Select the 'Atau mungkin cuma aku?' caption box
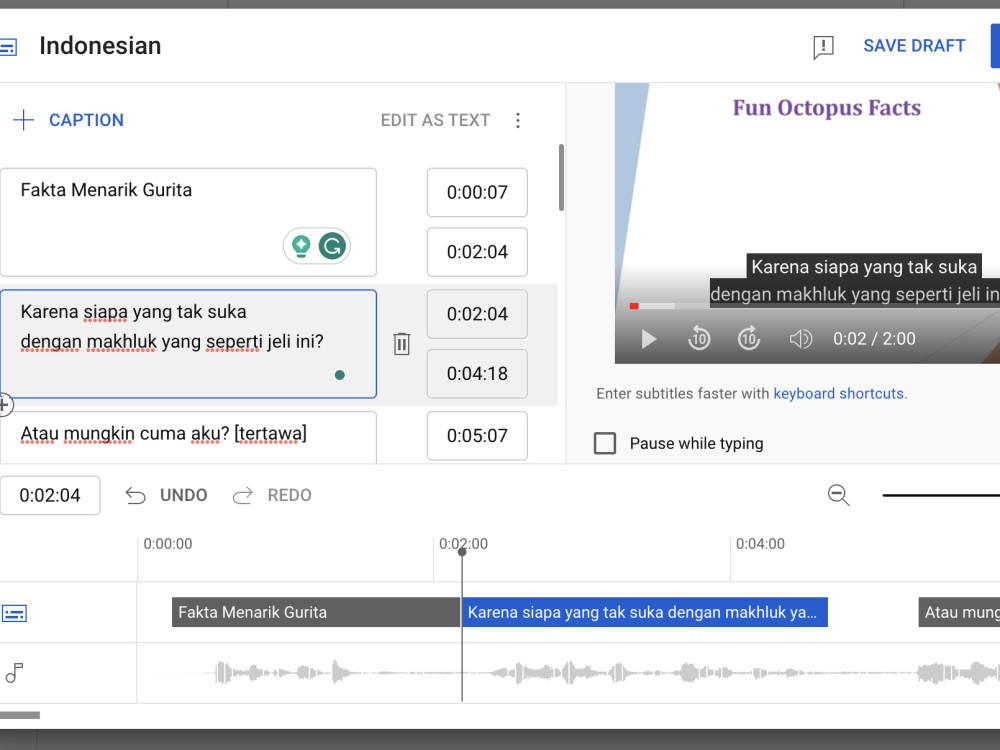 (188, 438)
